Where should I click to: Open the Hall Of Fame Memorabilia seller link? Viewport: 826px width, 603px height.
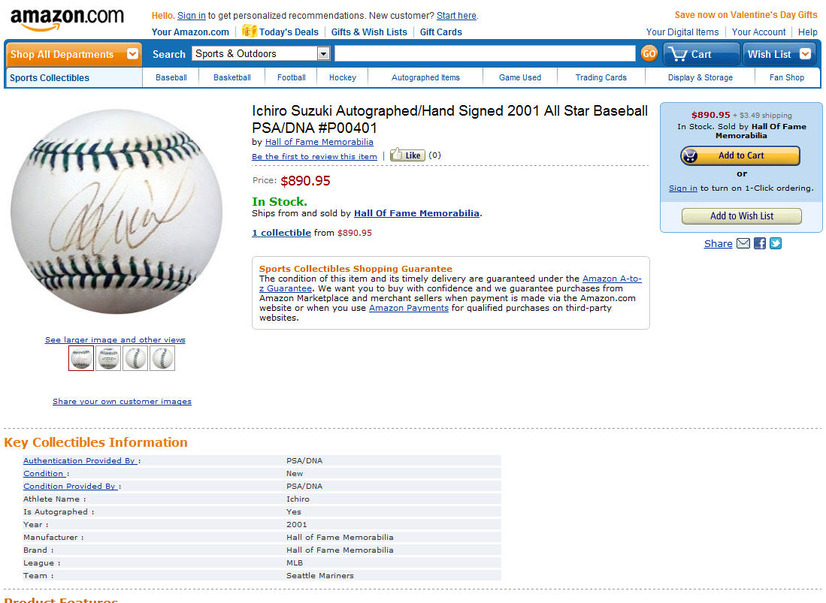[x=417, y=213]
